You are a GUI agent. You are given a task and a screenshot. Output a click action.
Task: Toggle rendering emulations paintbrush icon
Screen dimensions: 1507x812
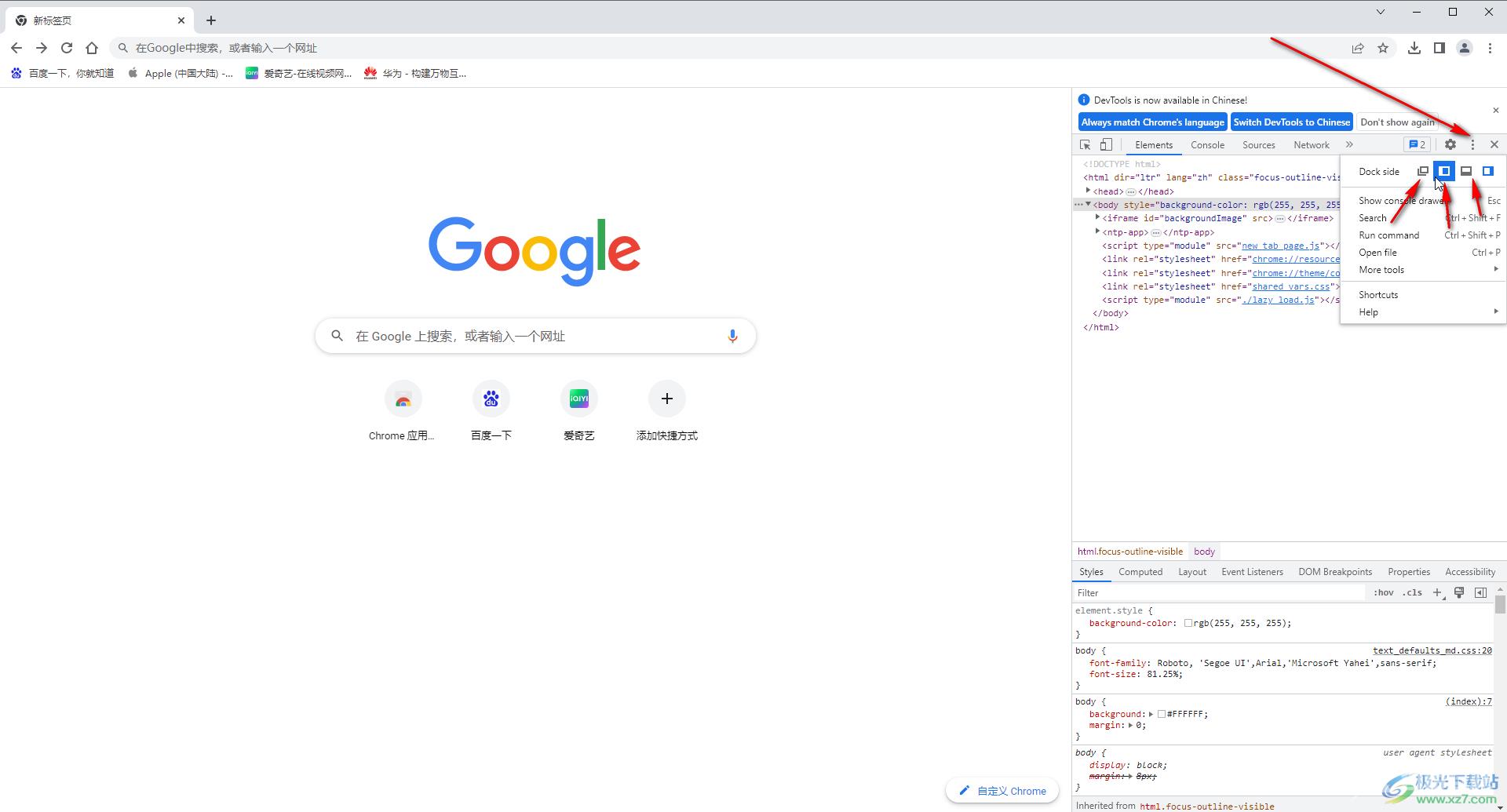point(1459,593)
